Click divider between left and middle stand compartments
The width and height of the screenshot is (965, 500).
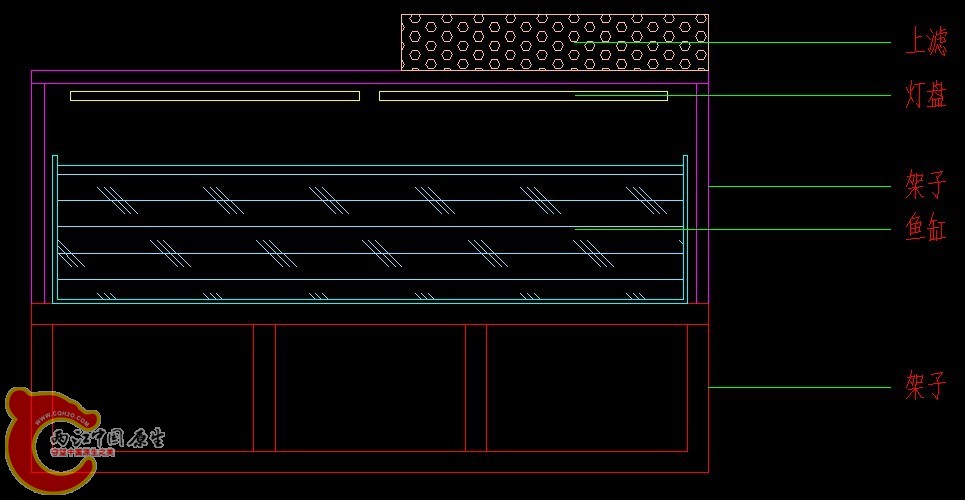coord(264,388)
